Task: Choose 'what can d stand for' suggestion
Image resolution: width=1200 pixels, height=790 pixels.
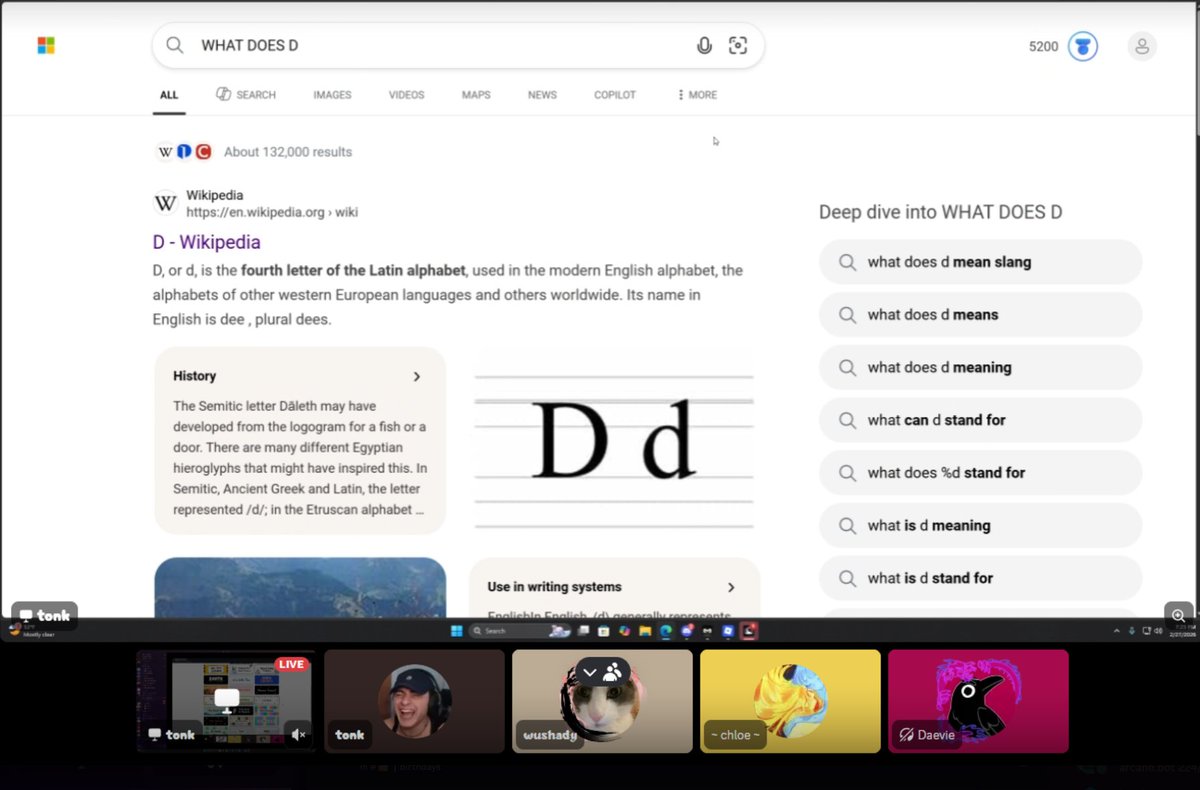Action: pyautogui.click(x=980, y=420)
